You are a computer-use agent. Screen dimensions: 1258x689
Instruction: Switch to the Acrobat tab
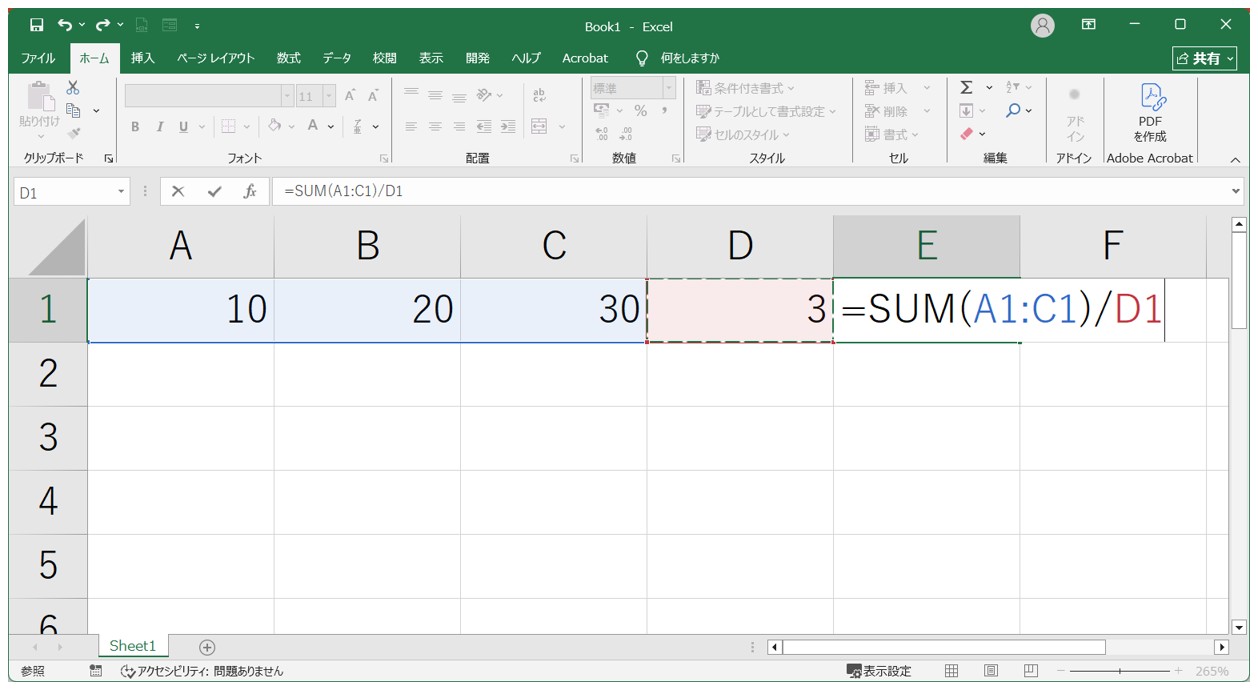coord(585,58)
